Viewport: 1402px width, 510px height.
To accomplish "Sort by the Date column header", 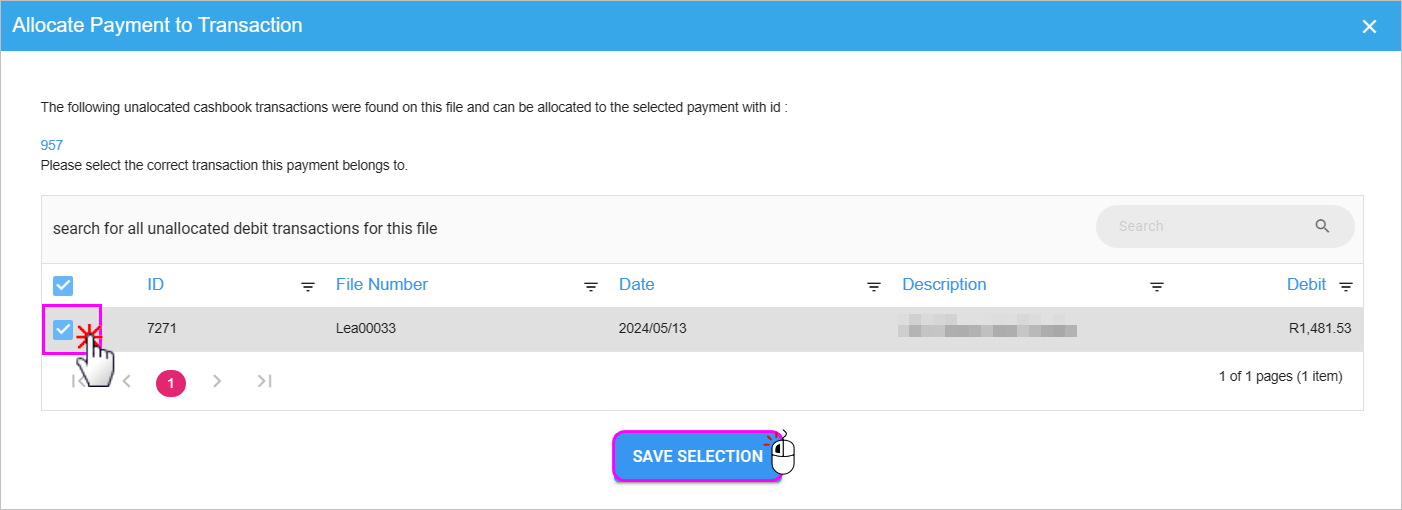I will coord(637,284).
